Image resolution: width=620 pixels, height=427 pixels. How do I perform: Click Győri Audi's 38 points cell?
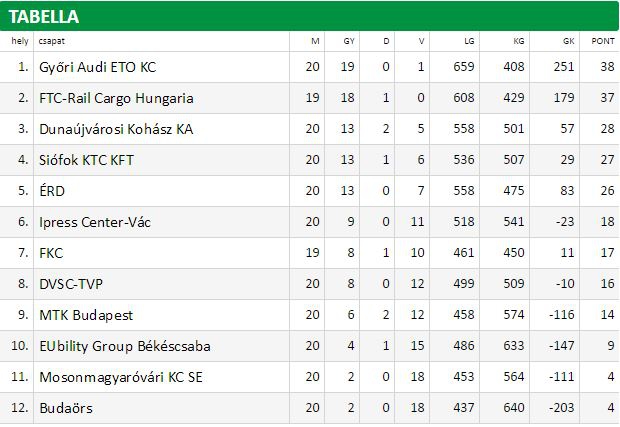(607, 66)
